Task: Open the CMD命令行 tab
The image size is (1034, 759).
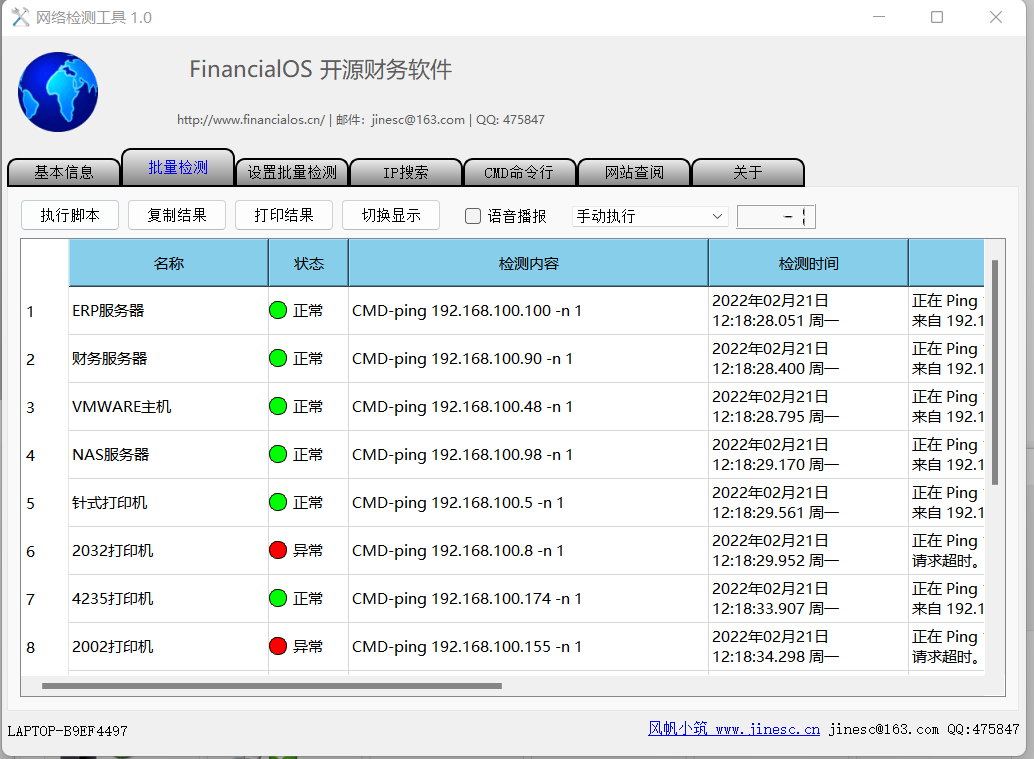Action: pos(519,172)
